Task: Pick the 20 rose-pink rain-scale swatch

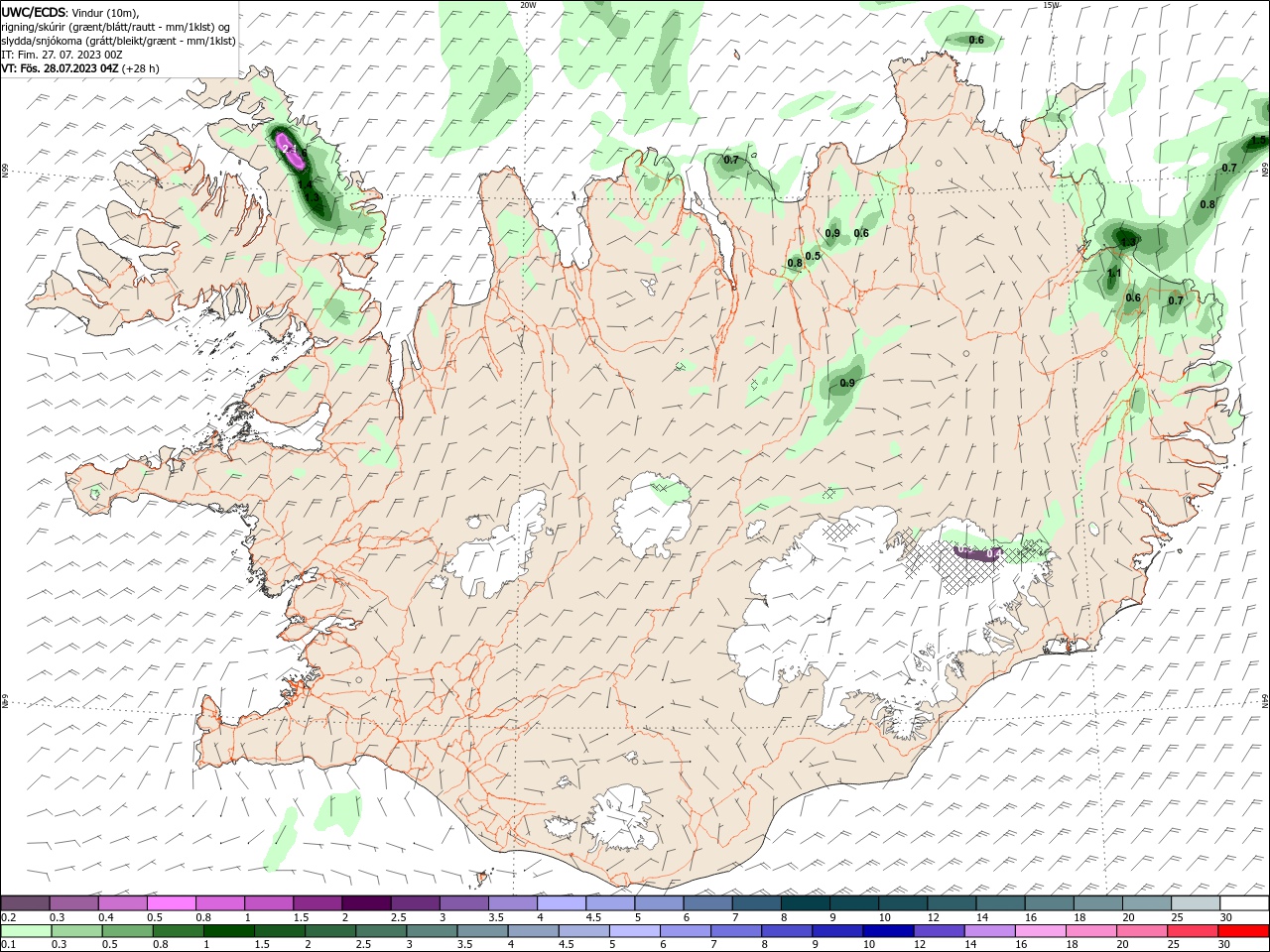Action: pos(1143,931)
